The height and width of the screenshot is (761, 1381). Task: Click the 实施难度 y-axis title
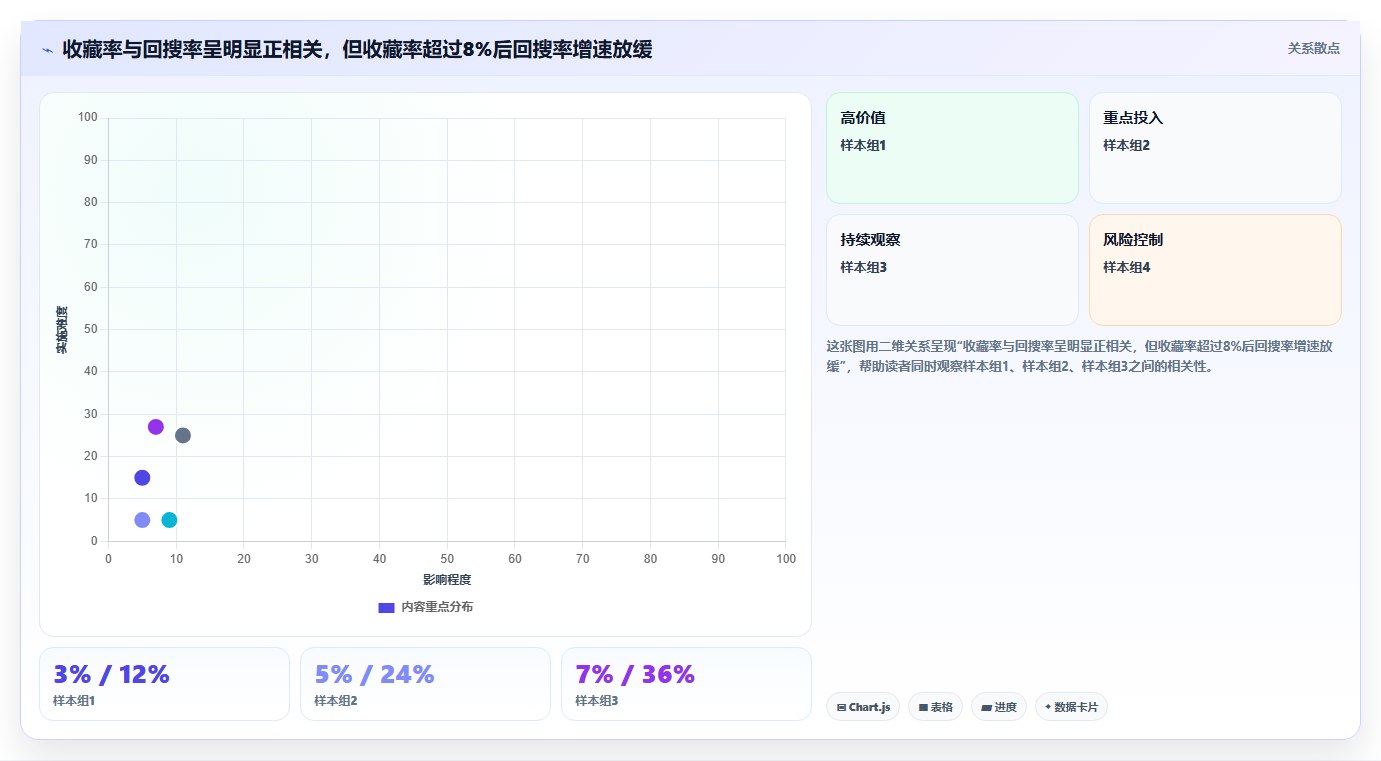(62, 330)
